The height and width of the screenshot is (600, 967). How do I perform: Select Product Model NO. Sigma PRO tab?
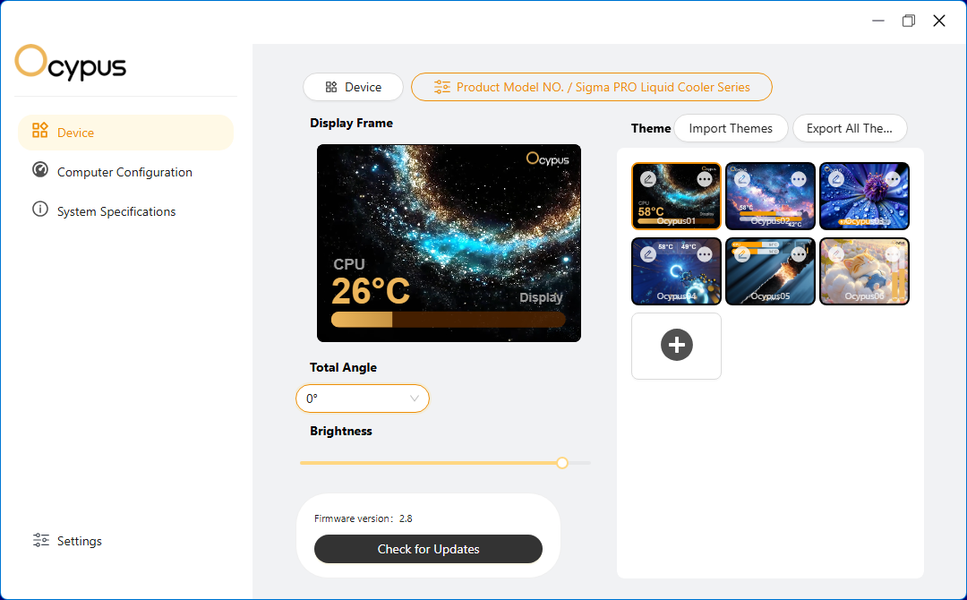(x=591, y=87)
